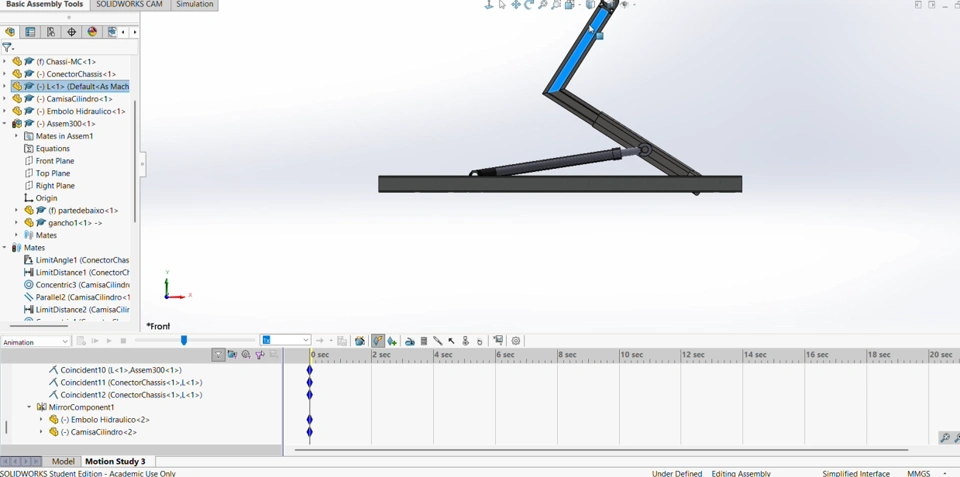Toggle the Autokey button
Viewport: 960px width, 477px height.
click(x=378, y=341)
